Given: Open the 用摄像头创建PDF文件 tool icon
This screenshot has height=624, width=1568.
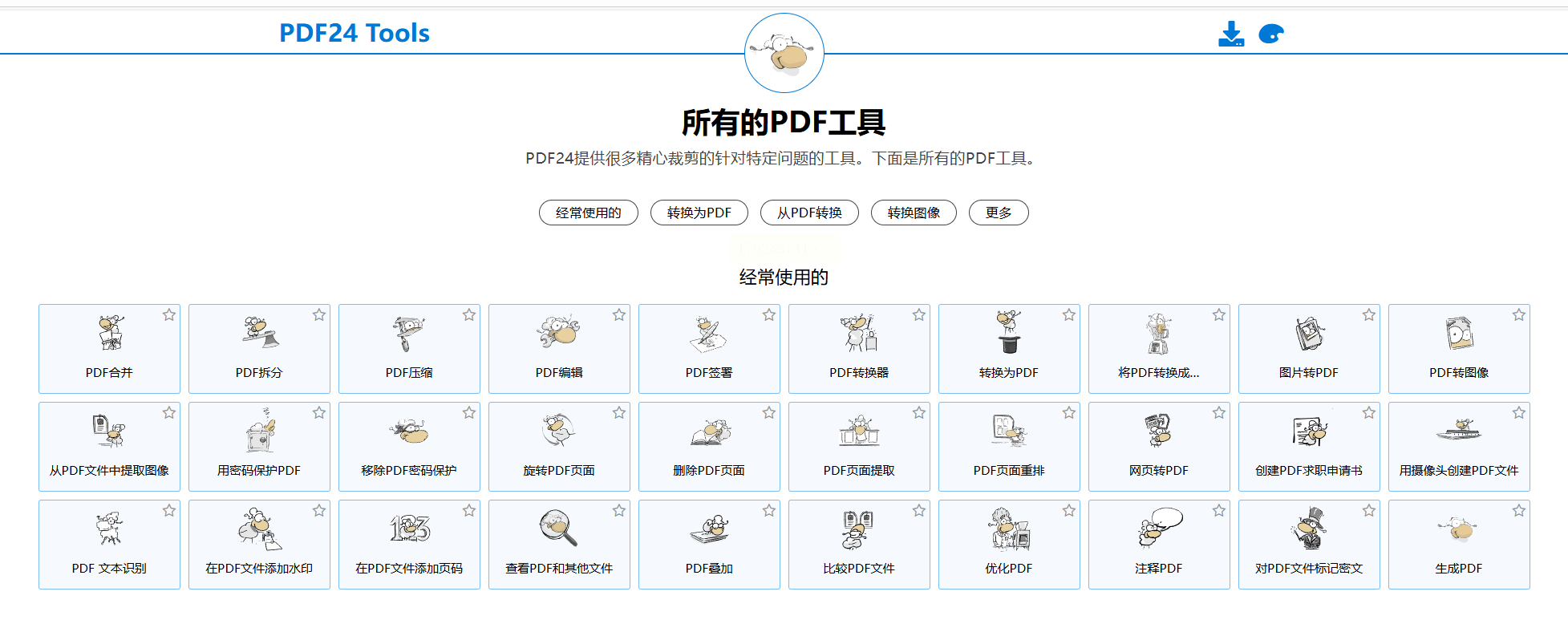Looking at the screenshot, I should point(1459,431).
